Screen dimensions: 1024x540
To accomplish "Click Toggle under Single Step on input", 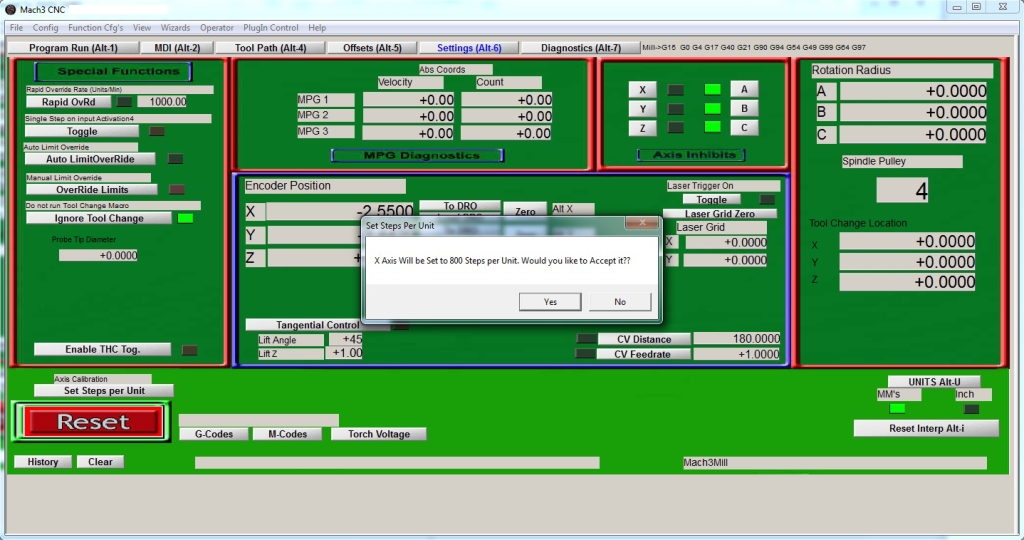I will pos(82,131).
